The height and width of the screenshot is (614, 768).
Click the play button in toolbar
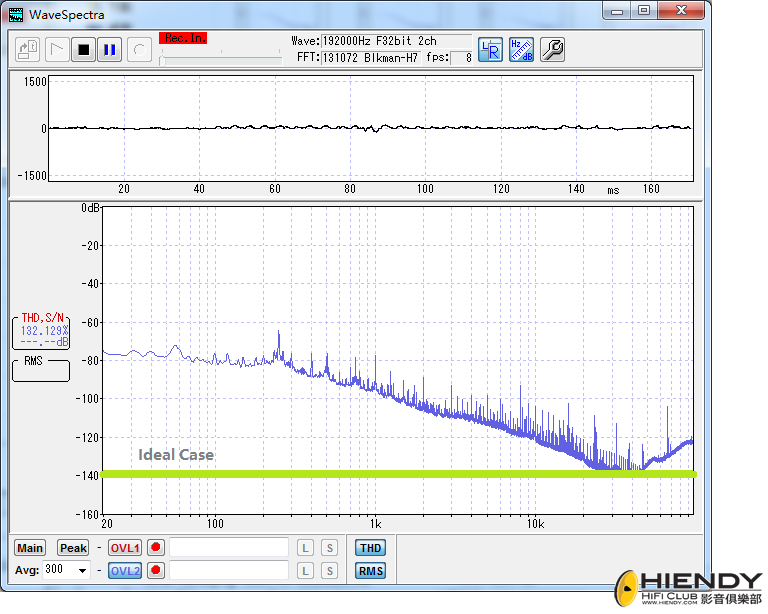point(57,49)
